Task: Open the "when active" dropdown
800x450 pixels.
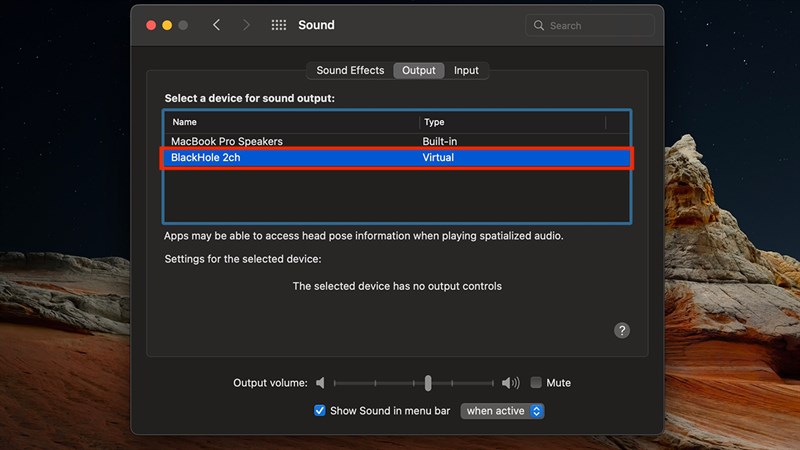Action: [x=504, y=411]
